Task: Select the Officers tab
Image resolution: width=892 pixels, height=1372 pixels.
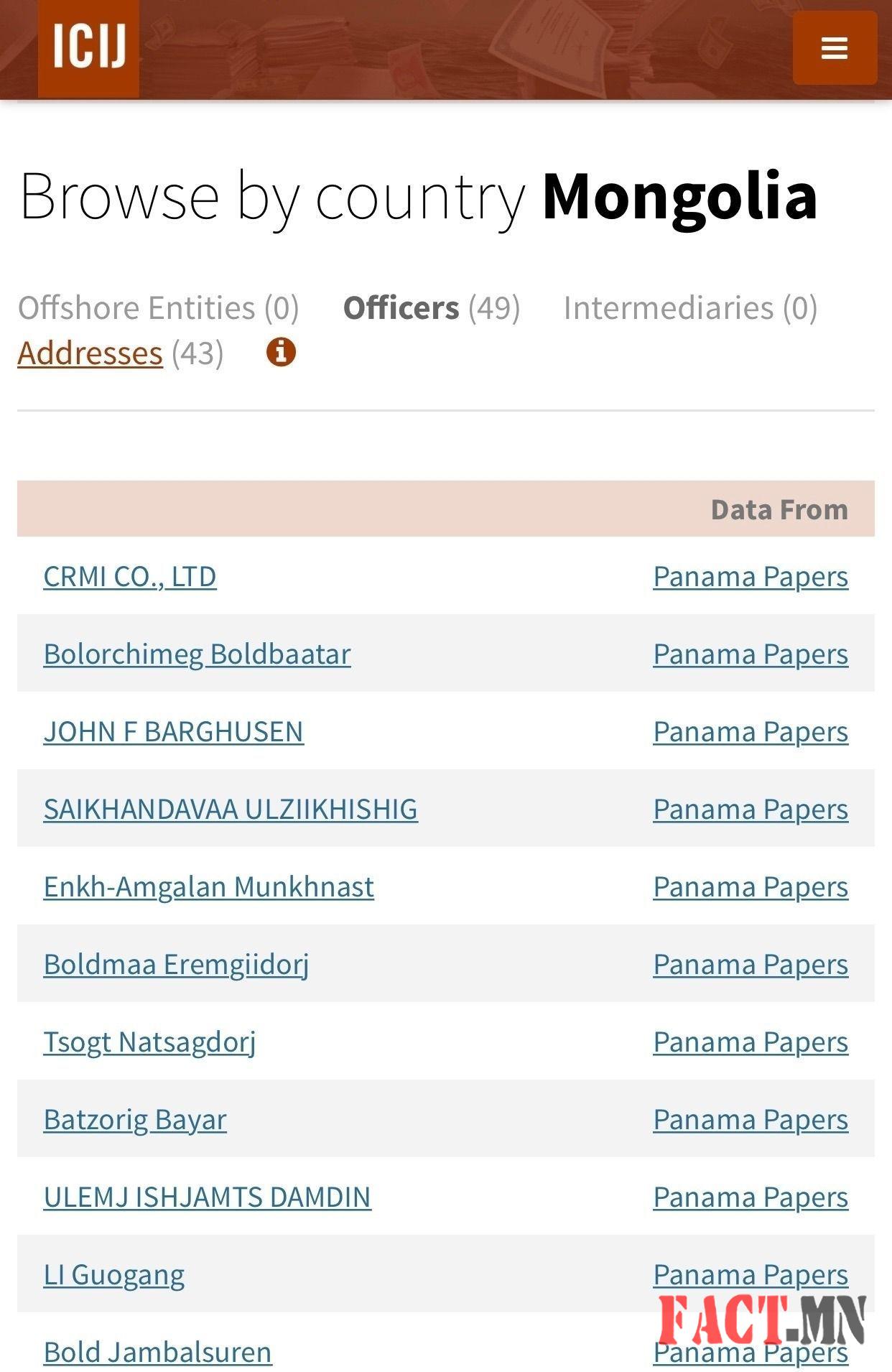Action: tap(401, 307)
